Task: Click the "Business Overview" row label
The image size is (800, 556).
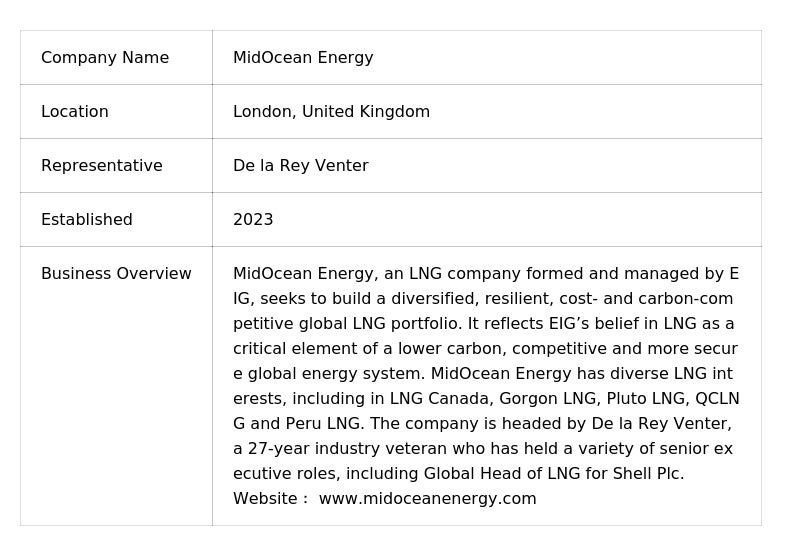Action: (116, 274)
